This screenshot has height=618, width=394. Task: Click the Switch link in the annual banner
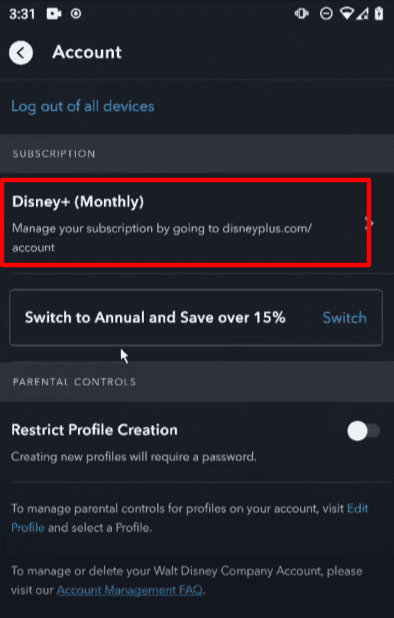tap(345, 318)
